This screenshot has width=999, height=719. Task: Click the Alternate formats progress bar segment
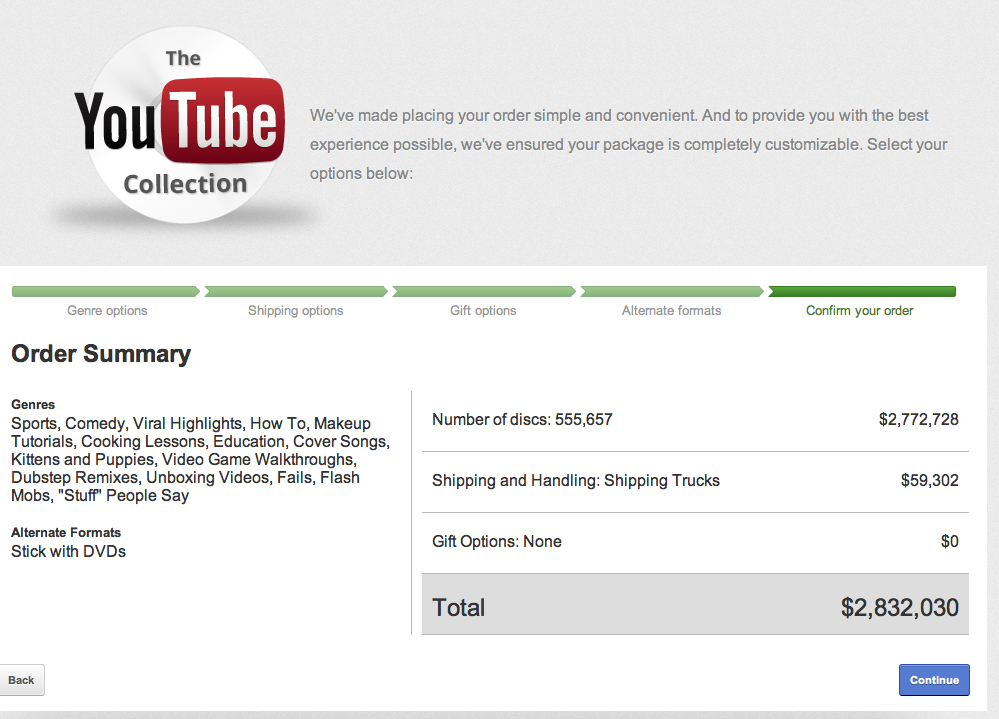[672, 292]
